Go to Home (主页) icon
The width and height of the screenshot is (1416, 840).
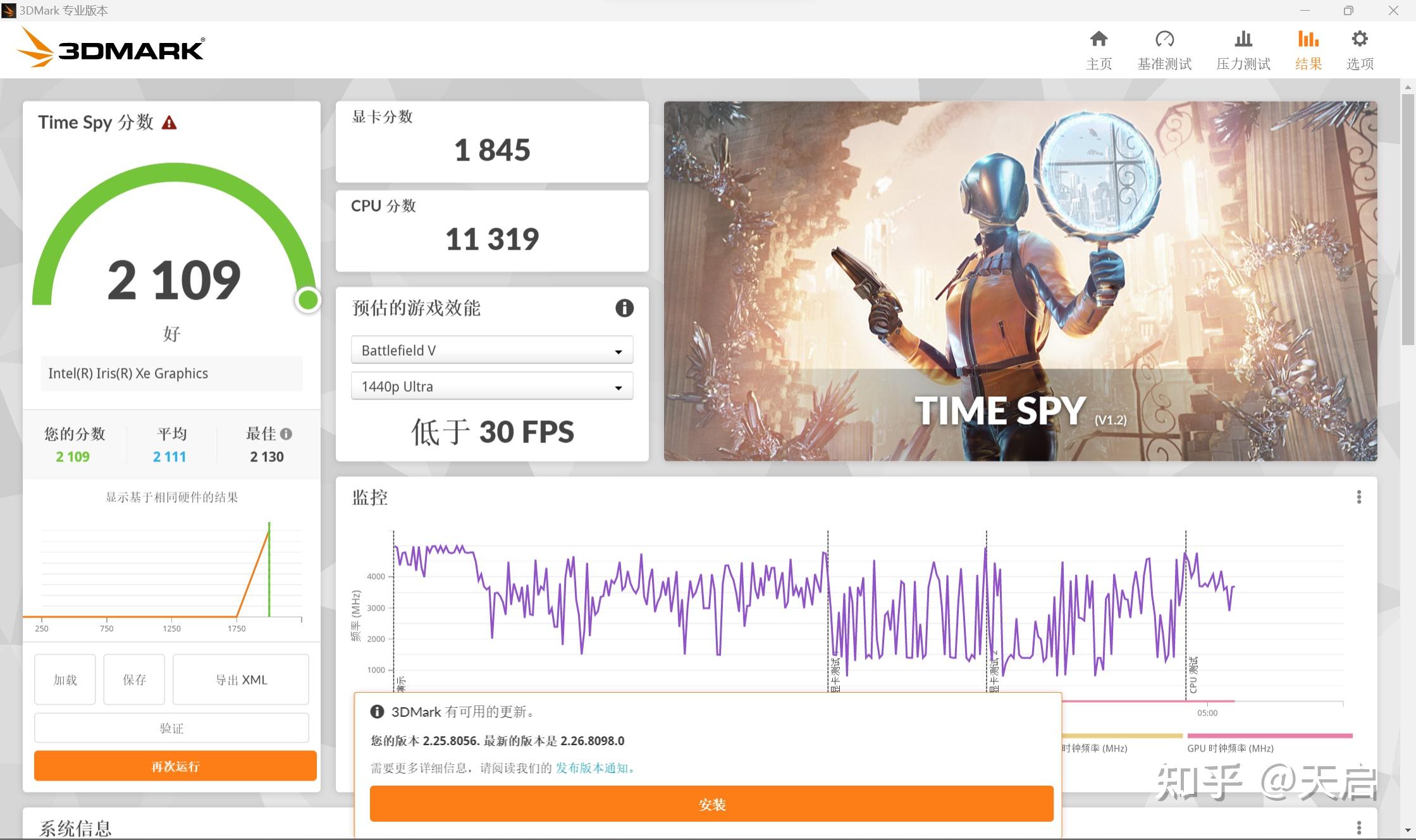click(1099, 39)
